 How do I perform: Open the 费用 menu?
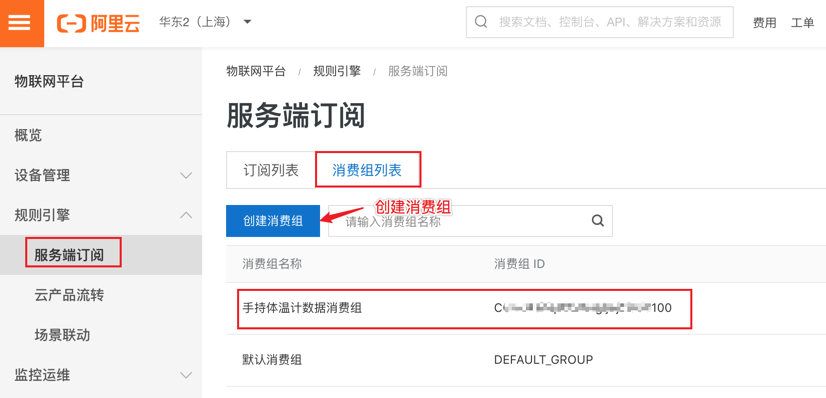click(x=764, y=23)
